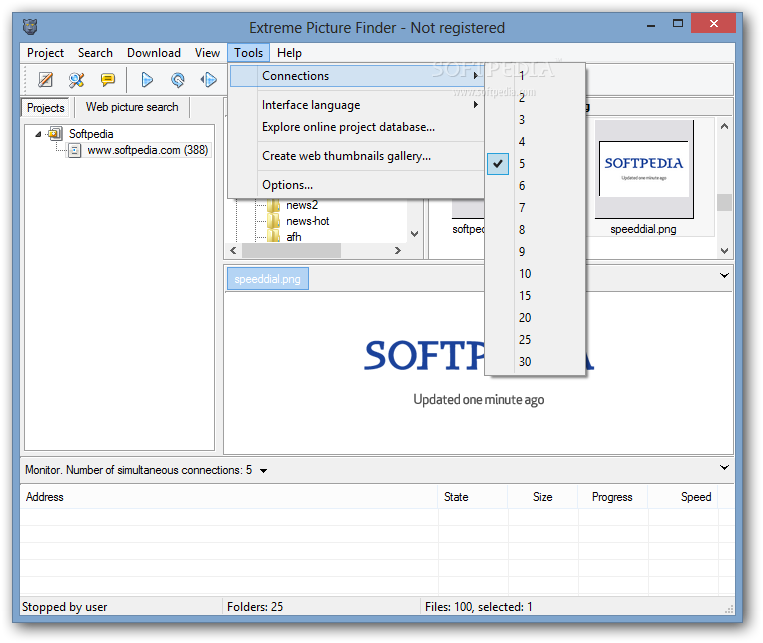Choose Create web thumbnails gallery

click(356, 156)
